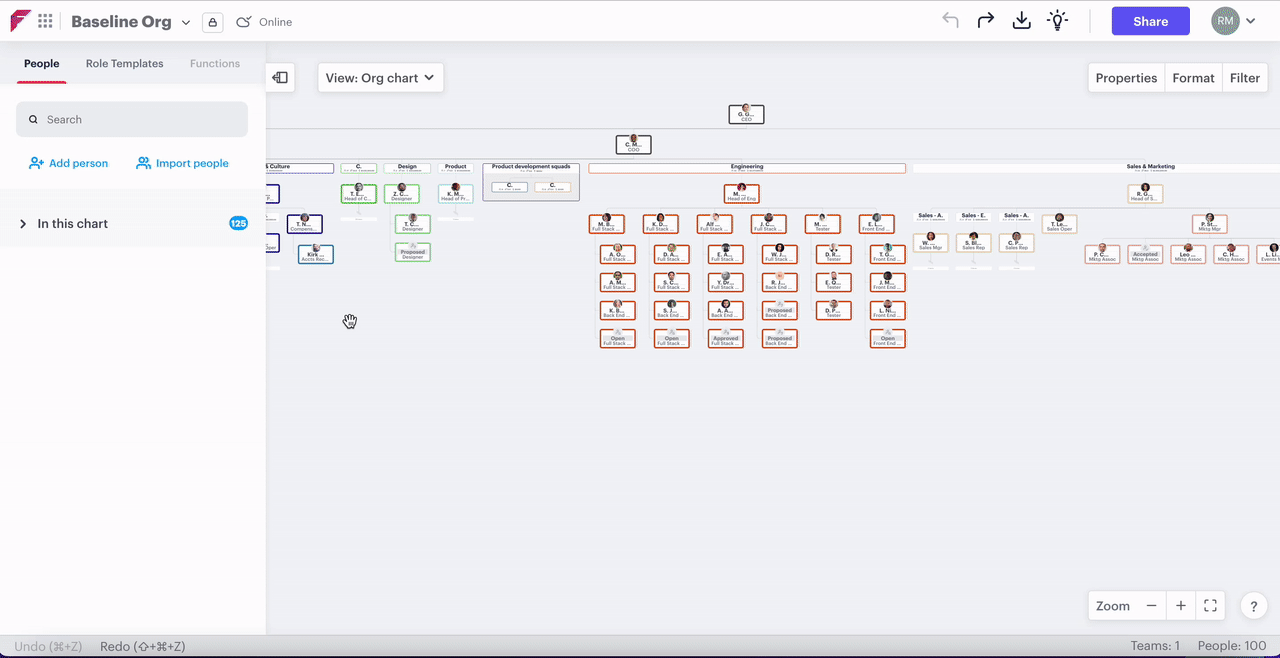Click the app grid launcher icon
This screenshot has height=658, width=1280.
click(46, 21)
